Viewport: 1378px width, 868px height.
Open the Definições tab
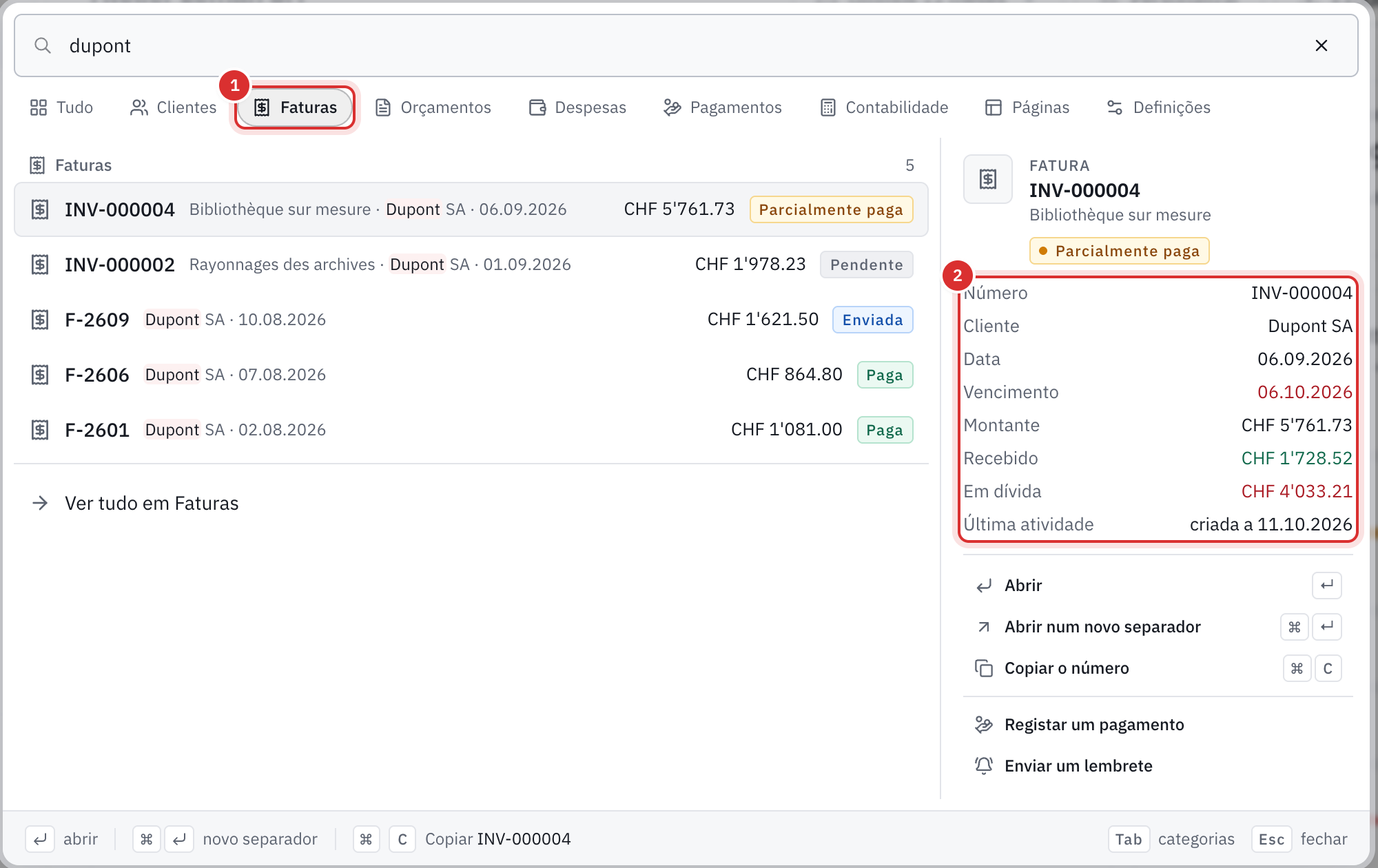[x=1158, y=107]
